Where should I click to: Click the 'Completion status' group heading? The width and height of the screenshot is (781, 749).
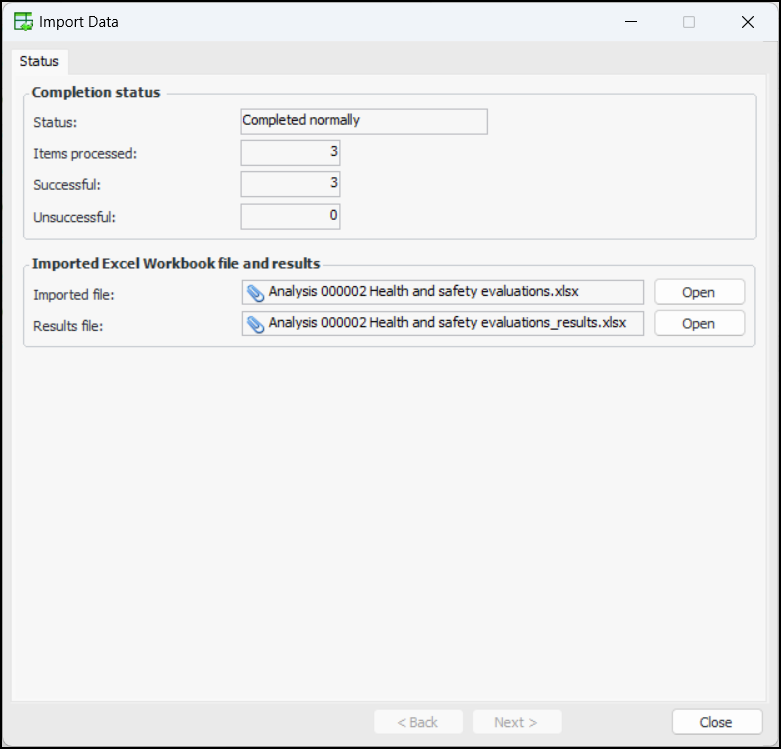pyautogui.click(x=96, y=93)
